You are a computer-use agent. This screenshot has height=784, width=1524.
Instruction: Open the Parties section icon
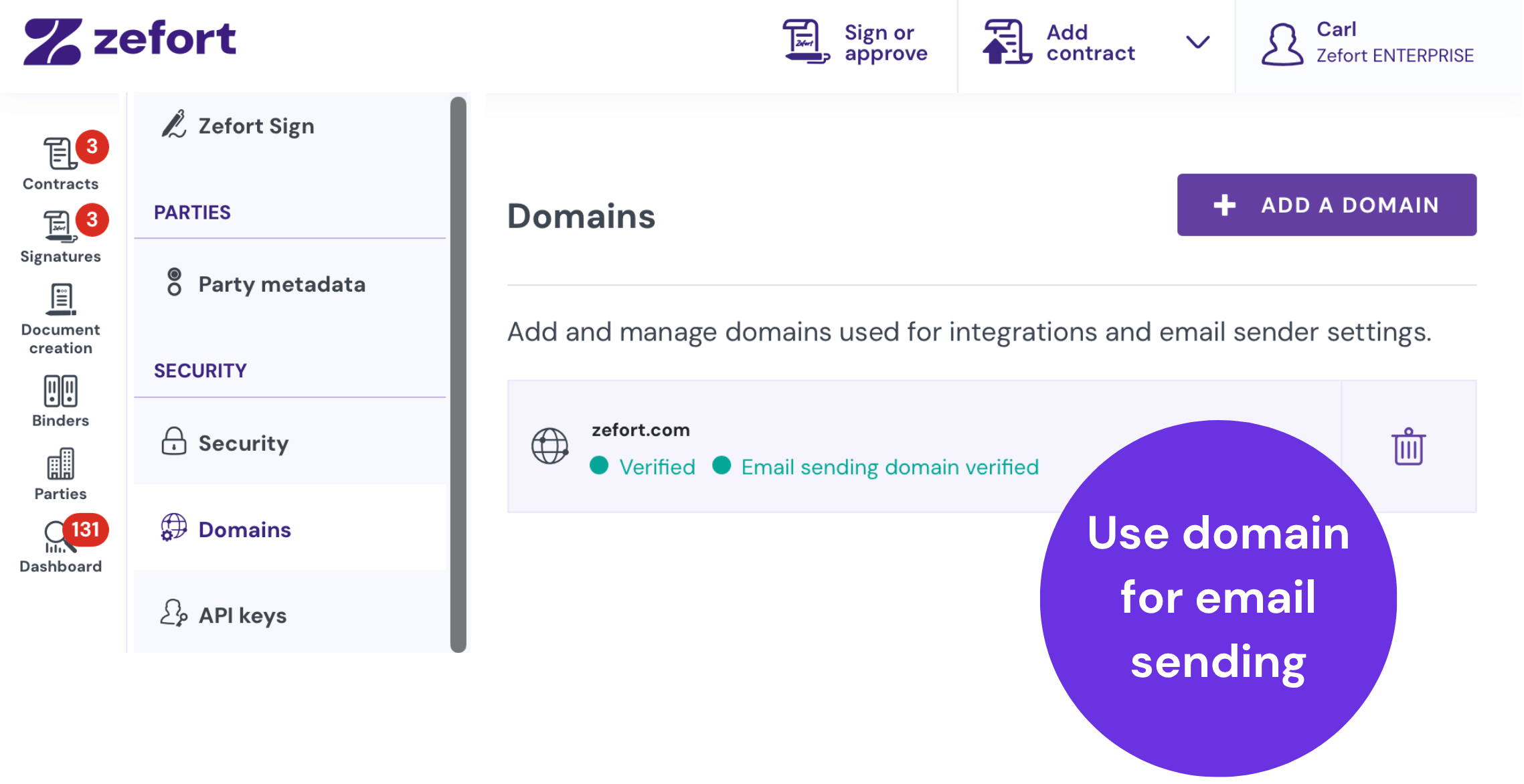pyautogui.click(x=61, y=464)
